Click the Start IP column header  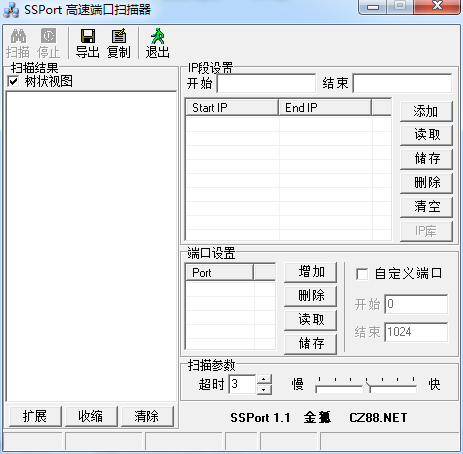(232, 108)
